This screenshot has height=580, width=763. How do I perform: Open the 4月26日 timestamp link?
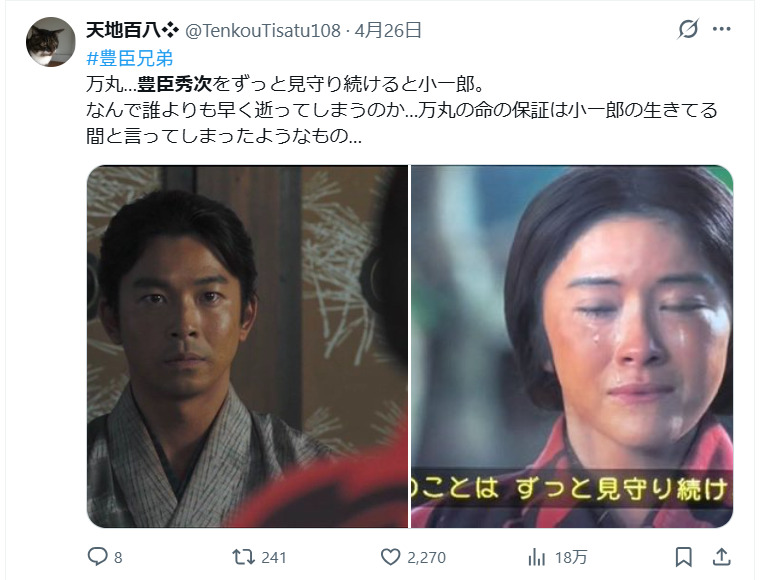388,31
